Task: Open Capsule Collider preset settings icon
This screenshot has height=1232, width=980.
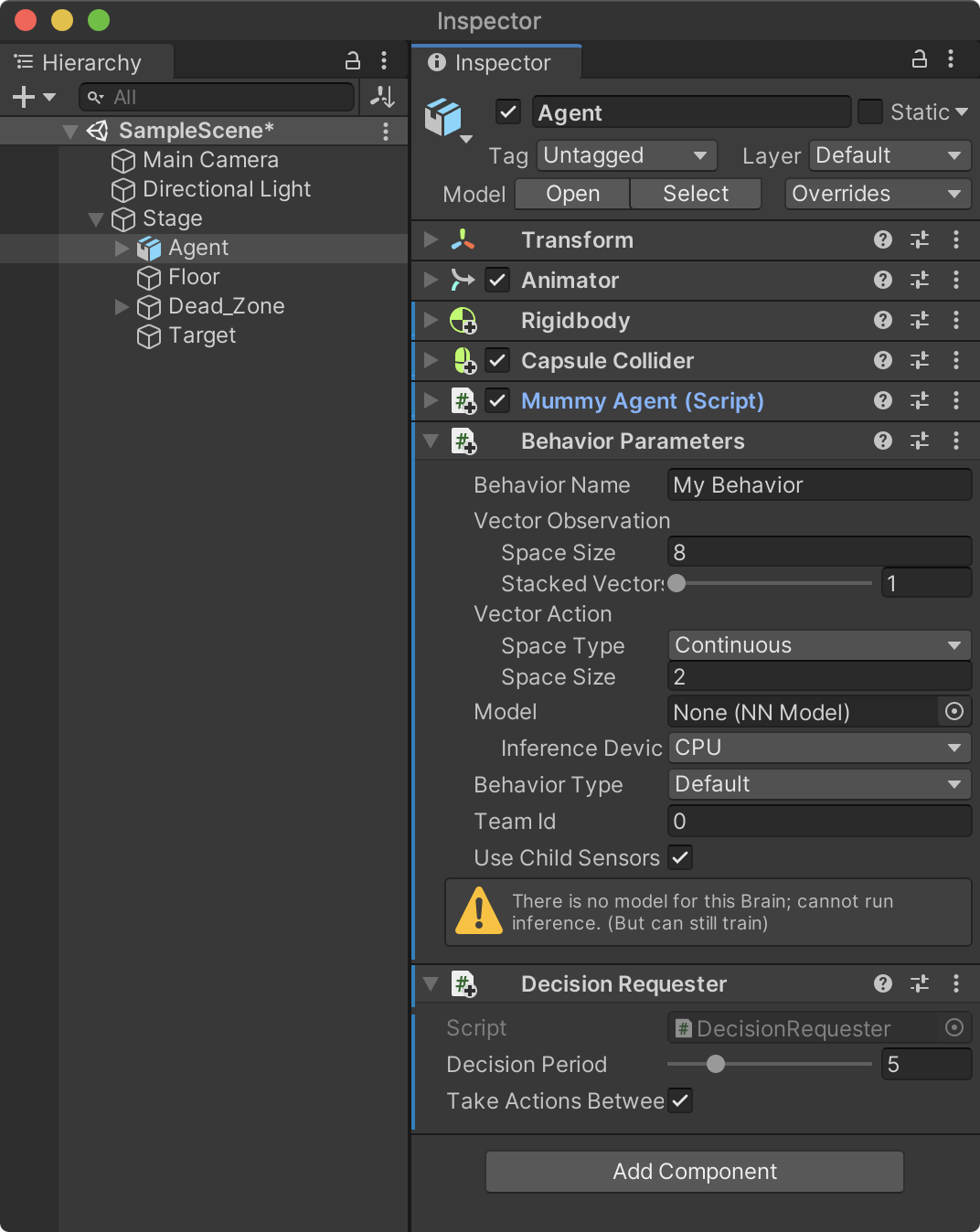Action: pos(920,360)
